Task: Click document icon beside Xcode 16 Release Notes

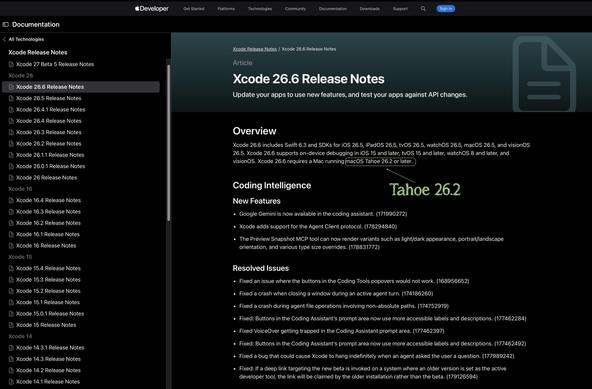Action: (11, 245)
